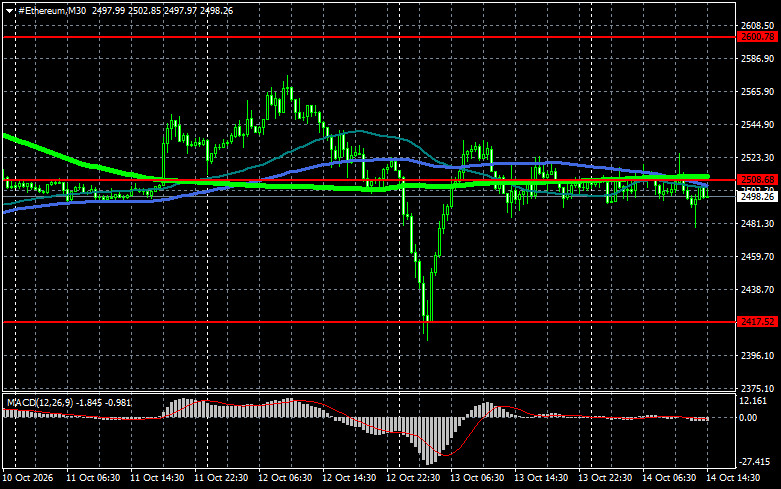Click the 11 Oct 22:30 time label

(x=221, y=478)
